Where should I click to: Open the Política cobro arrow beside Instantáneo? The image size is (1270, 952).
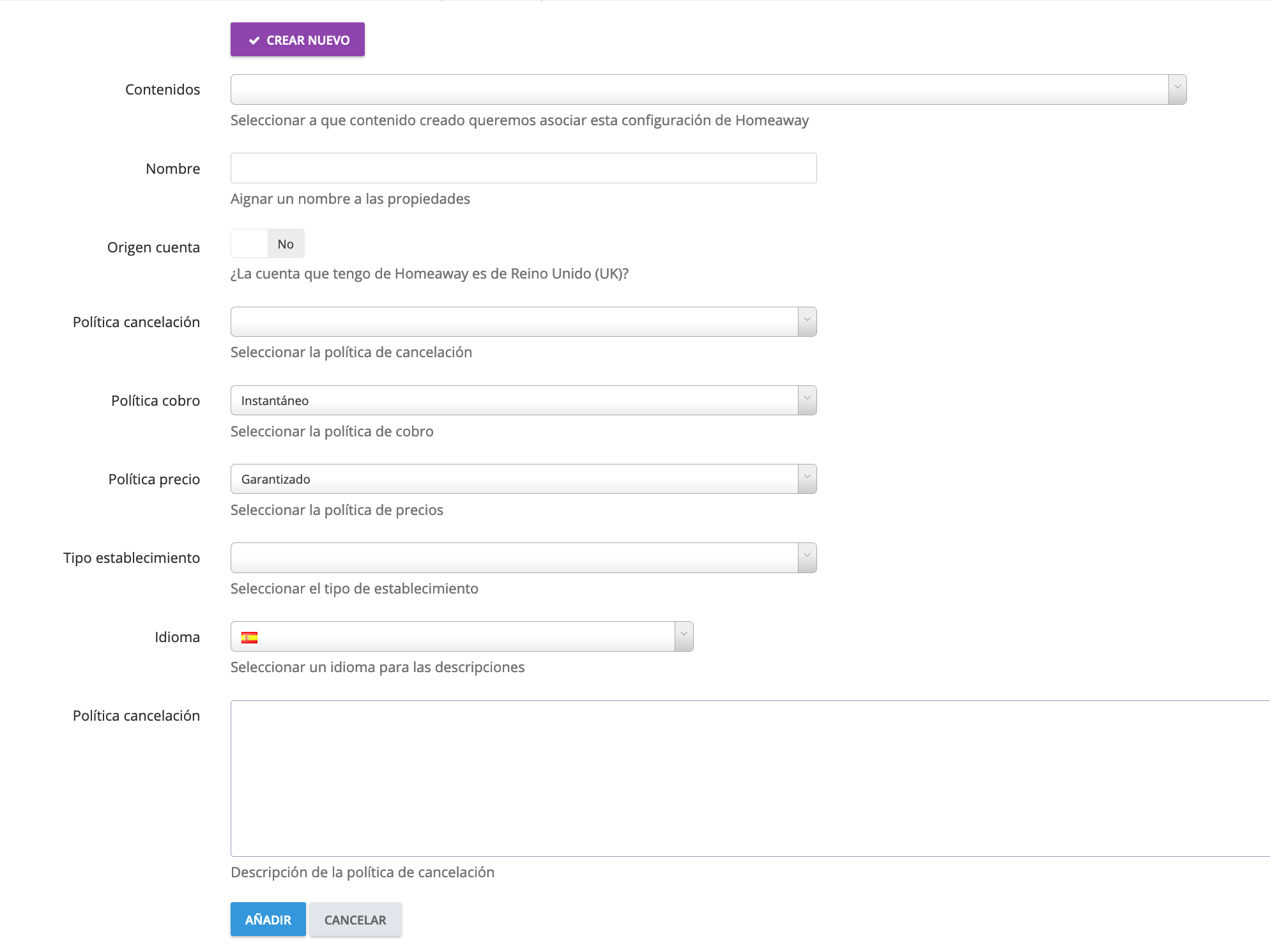(807, 400)
